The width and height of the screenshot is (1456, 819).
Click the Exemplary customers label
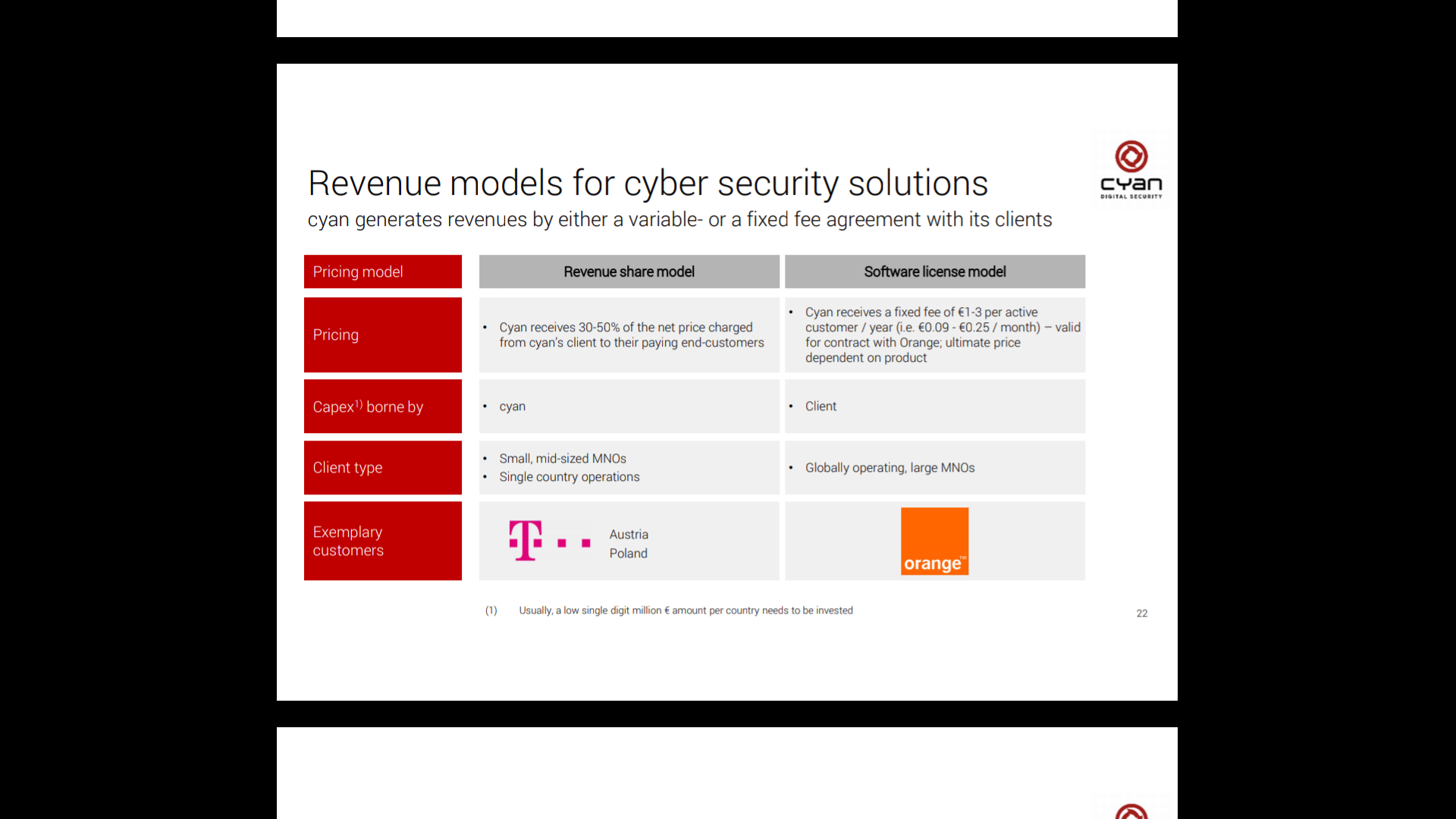[382, 541]
